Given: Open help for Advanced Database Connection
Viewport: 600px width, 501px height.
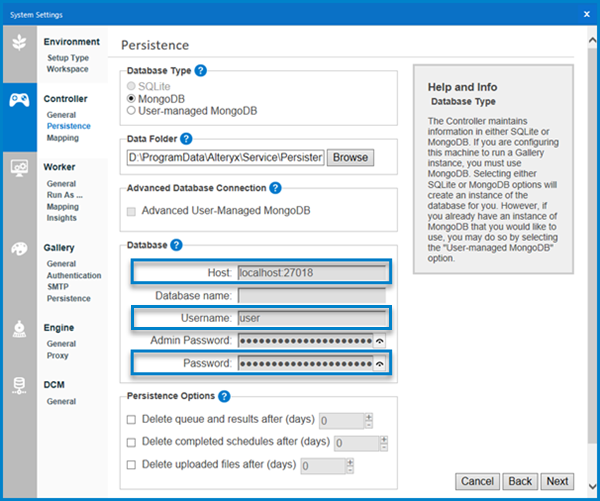Looking at the screenshot, I should click(x=275, y=188).
